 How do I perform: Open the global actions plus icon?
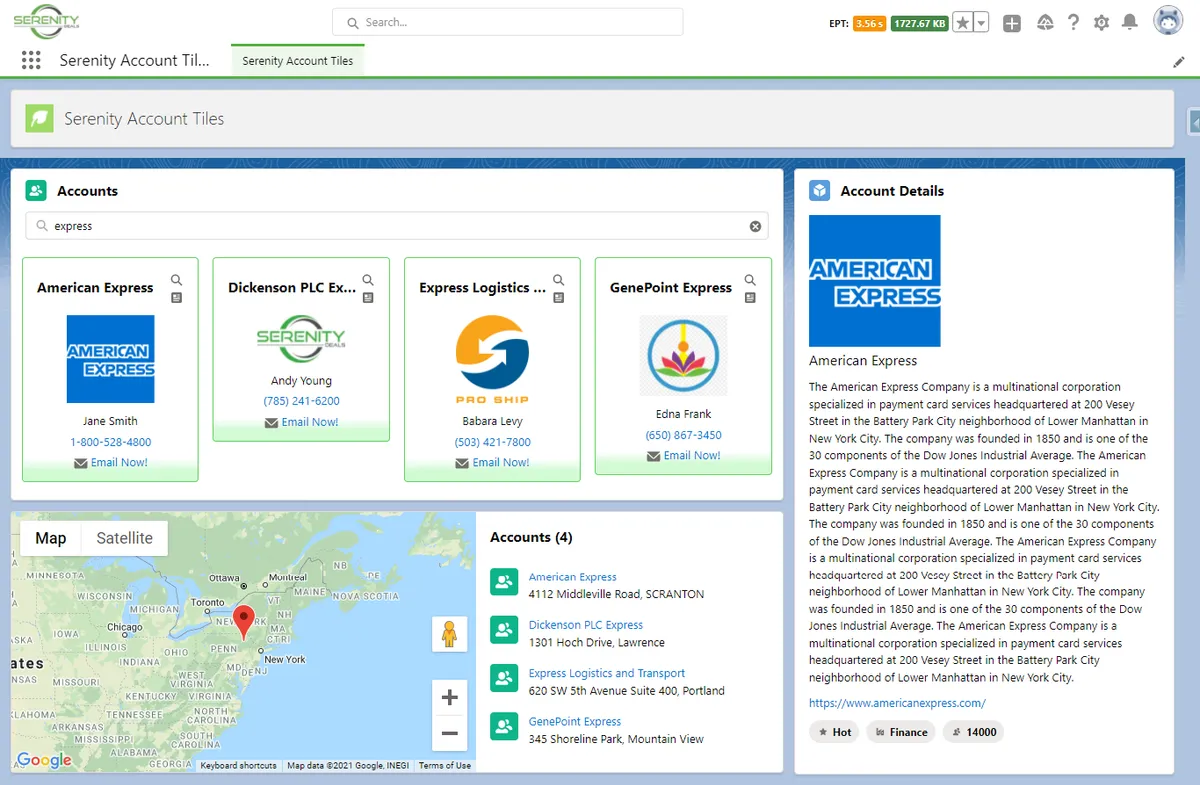coord(1012,22)
